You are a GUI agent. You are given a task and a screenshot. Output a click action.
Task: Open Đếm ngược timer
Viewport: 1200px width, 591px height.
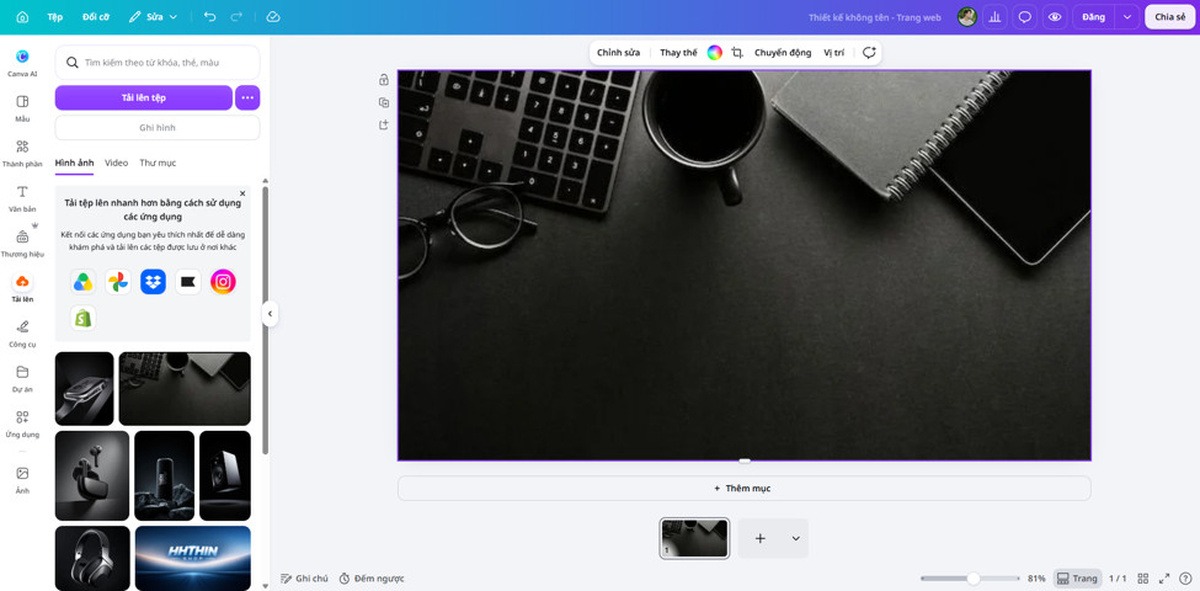coord(371,578)
